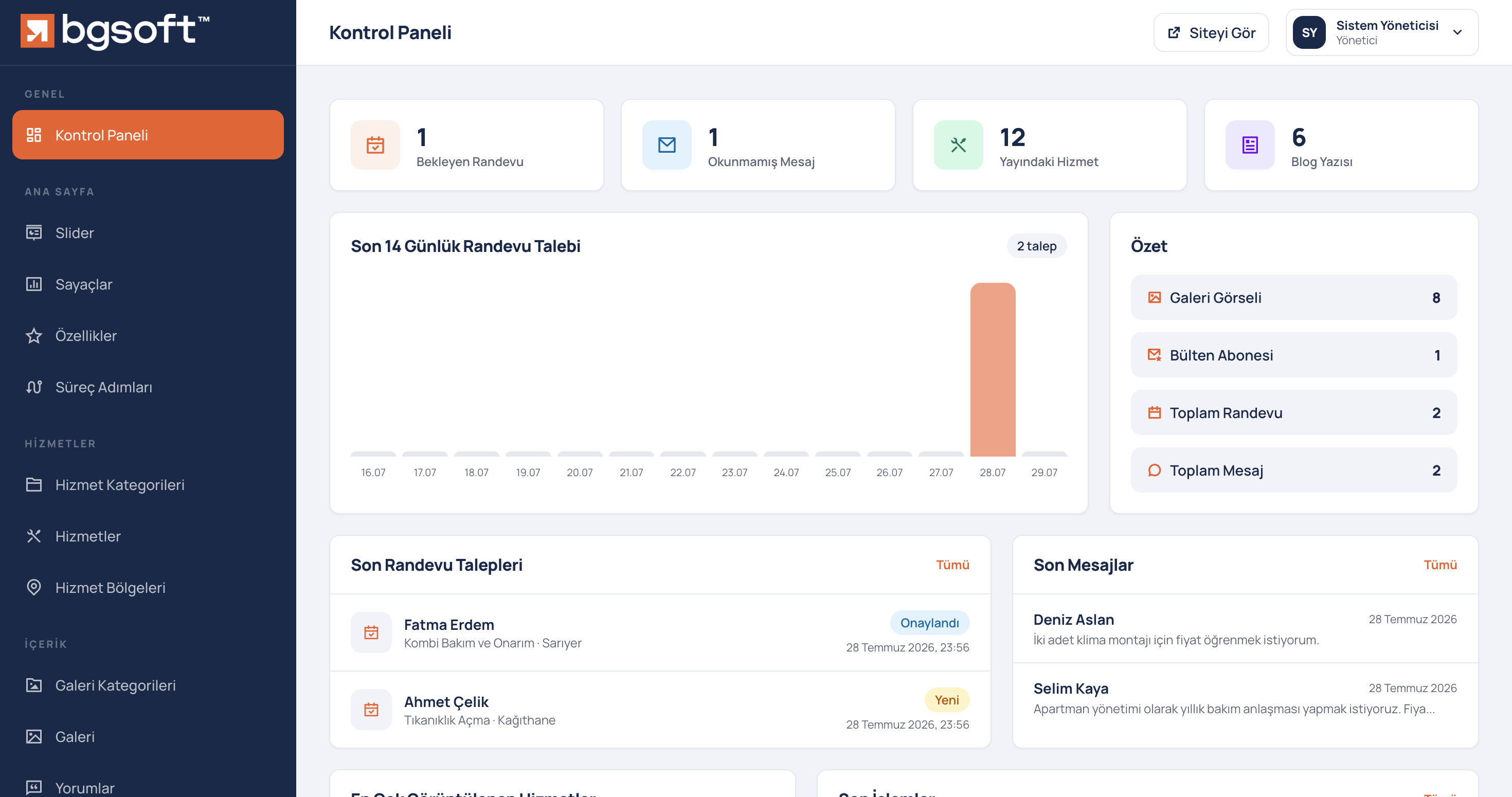The width and height of the screenshot is (1512, 797).
Task: Select the Özellikler star icon
Action: point(34,336)
